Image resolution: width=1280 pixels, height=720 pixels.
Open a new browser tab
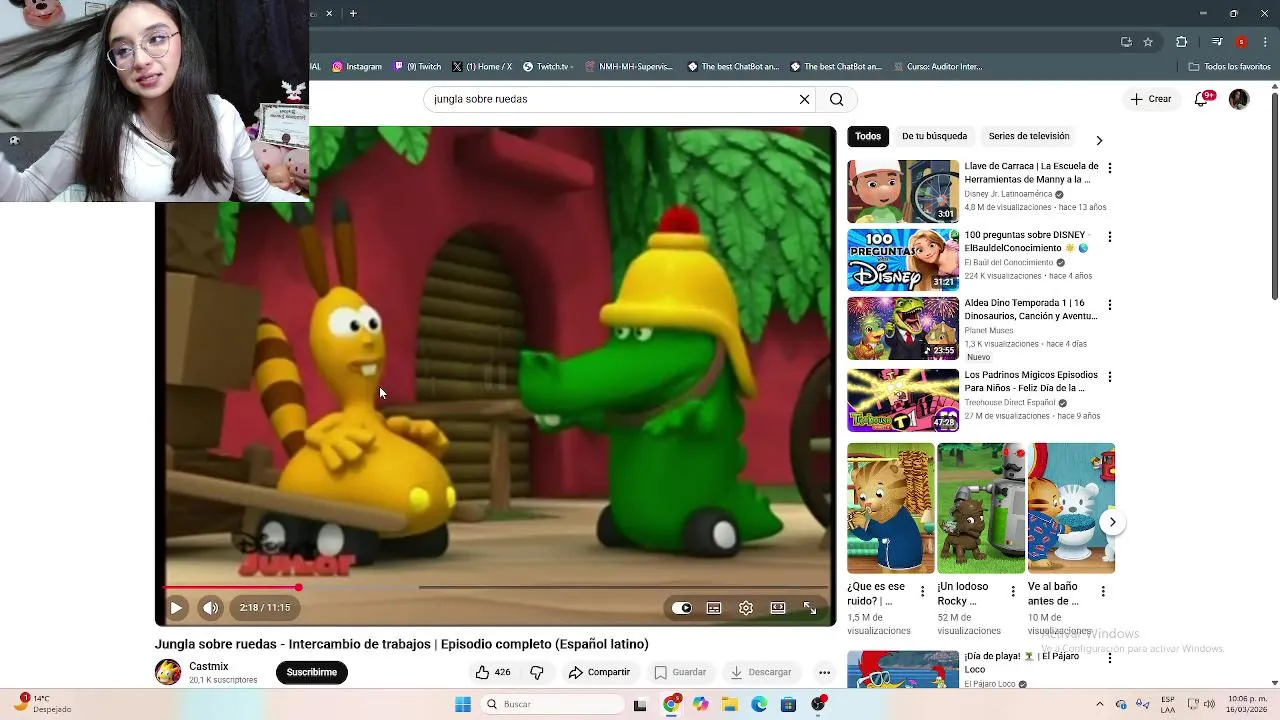click(353, 13)
